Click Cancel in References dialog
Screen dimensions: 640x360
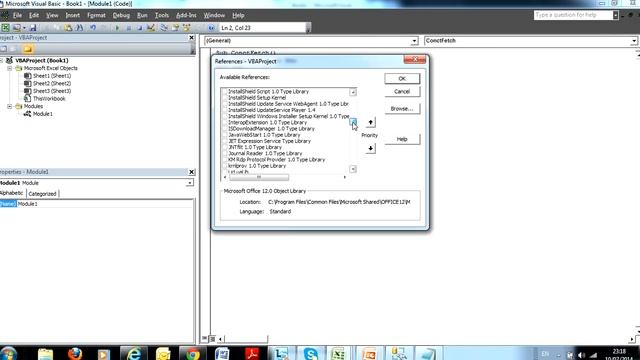402,91
